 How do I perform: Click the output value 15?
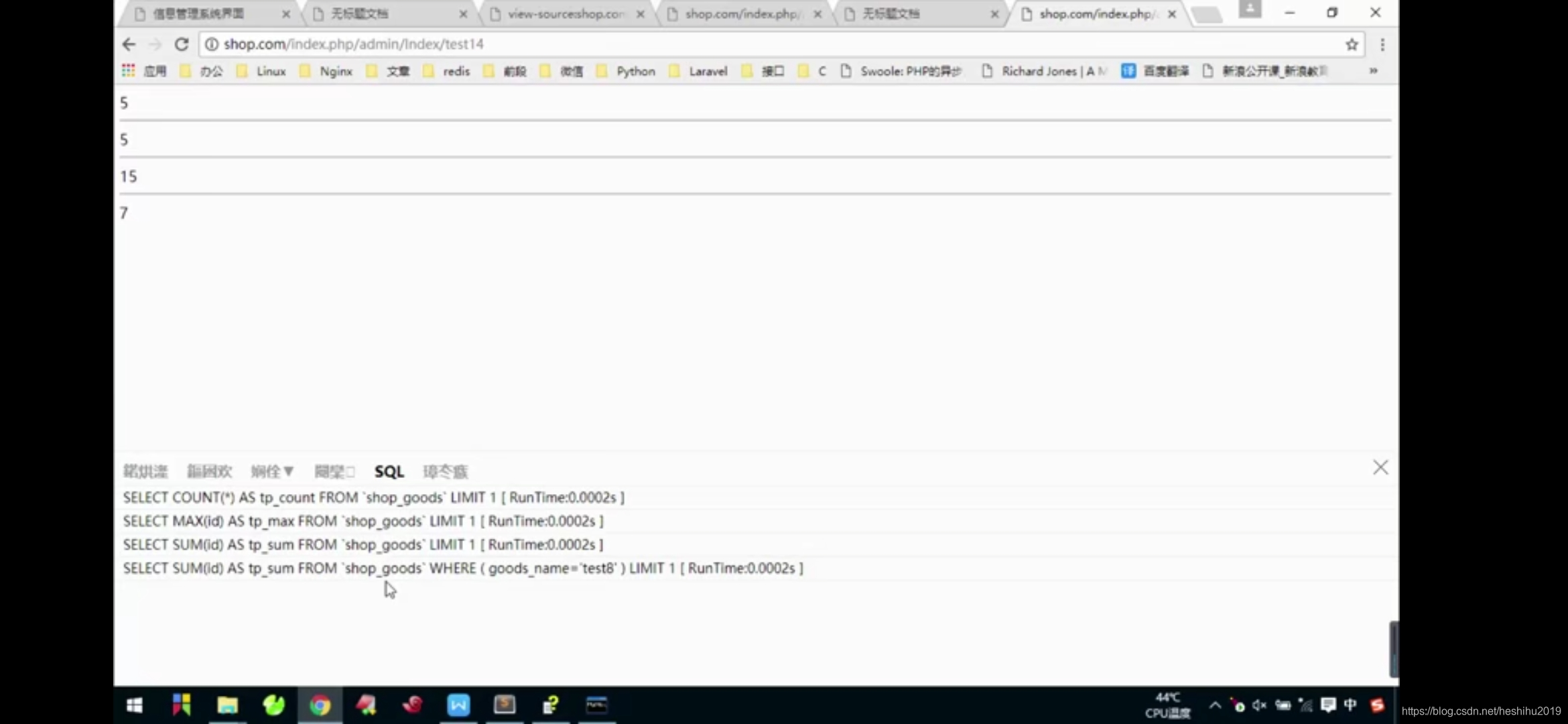pyautogui.click(x=128, y=176)
